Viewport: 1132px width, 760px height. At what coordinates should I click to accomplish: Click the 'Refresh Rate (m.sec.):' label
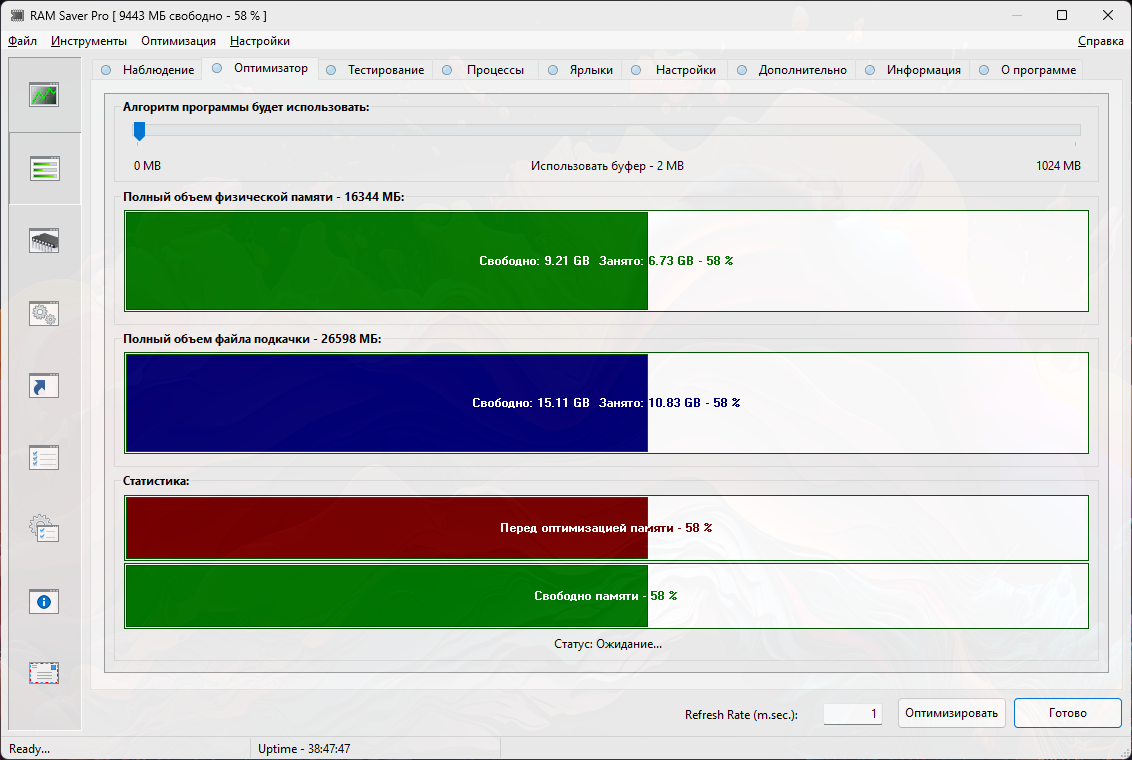(x=741, y=715)
